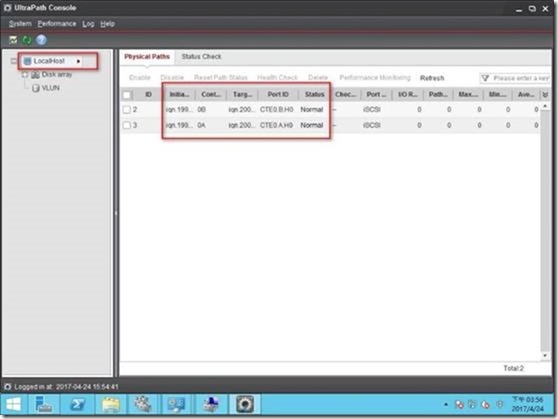Click the keyword filter input field
The width and height of the screenshot is (558, 419).
(515, 78)
